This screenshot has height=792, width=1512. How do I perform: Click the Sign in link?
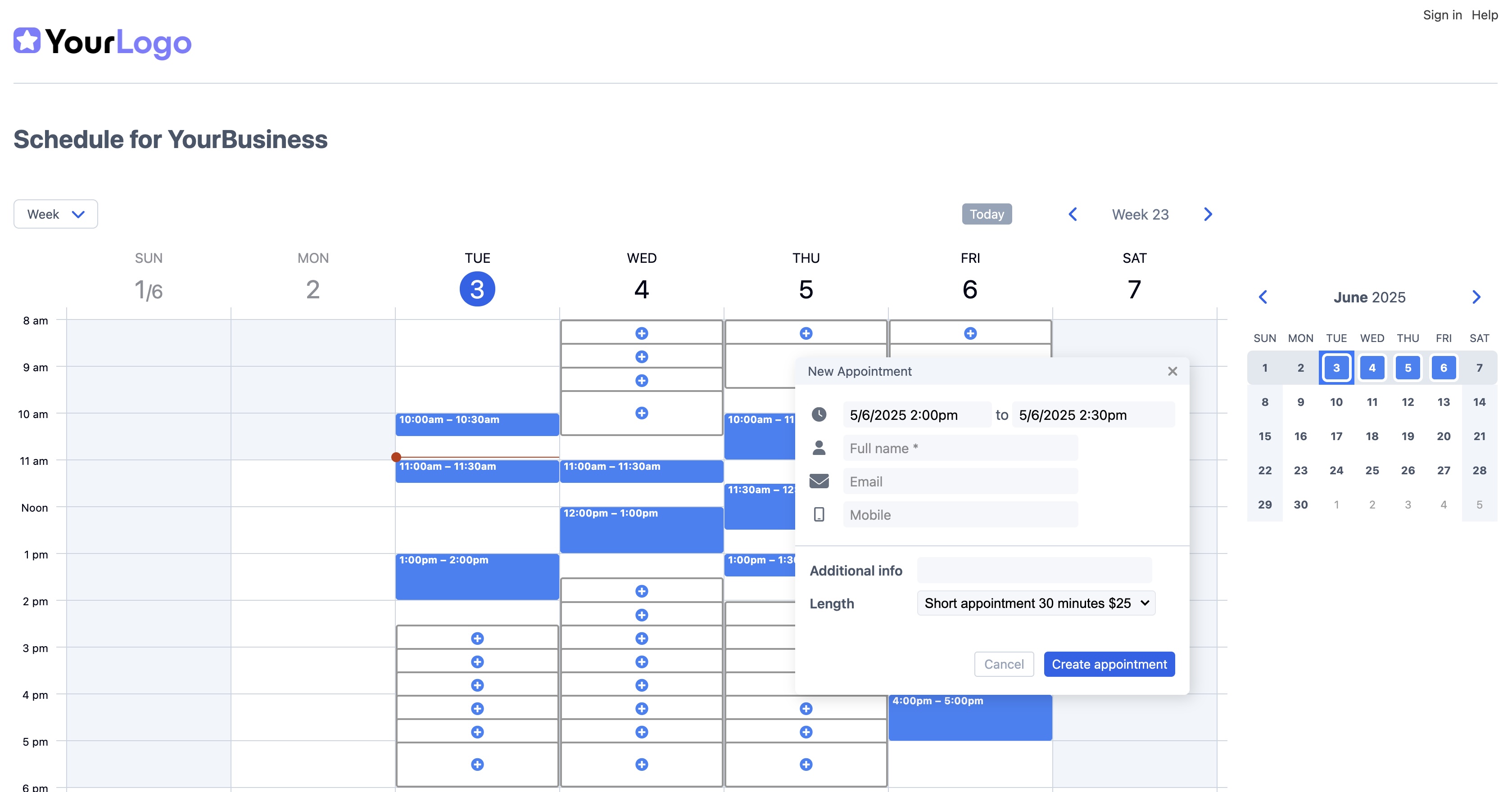tap(1443, 15)
